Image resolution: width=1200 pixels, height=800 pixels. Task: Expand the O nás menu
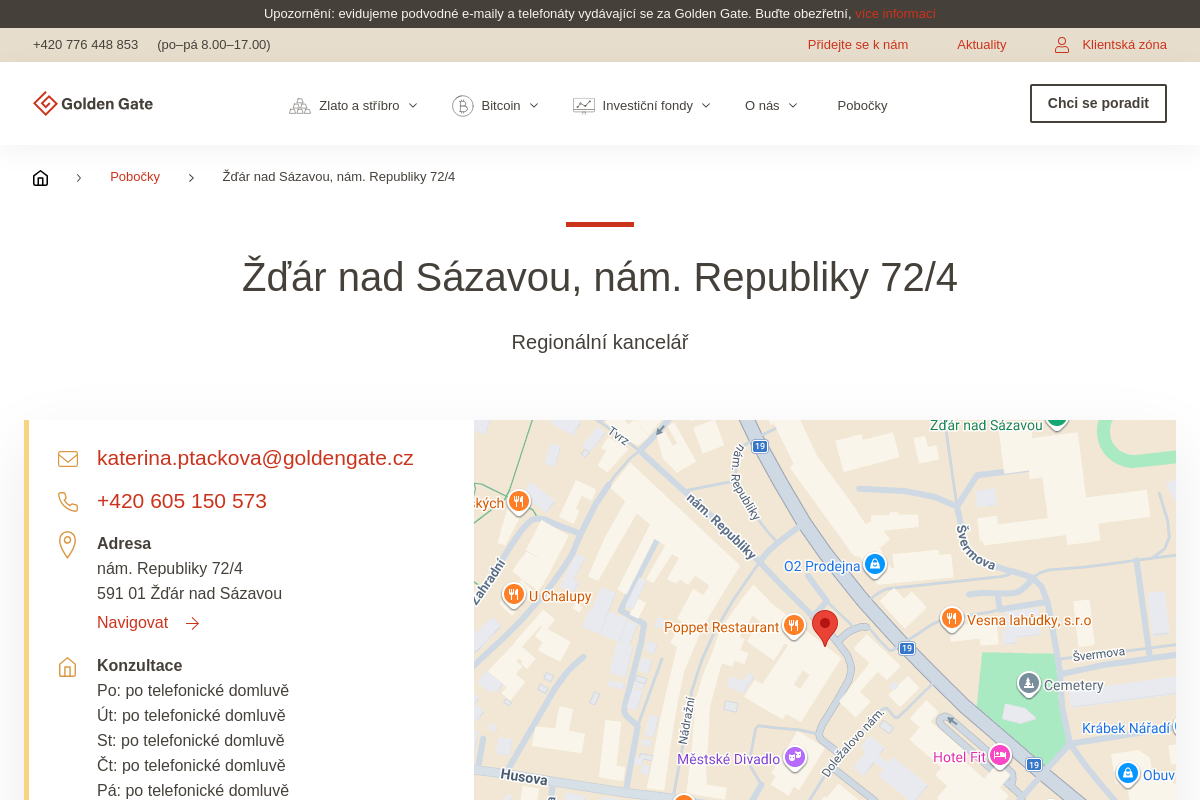pyautogui.click(x=771, y=105)
